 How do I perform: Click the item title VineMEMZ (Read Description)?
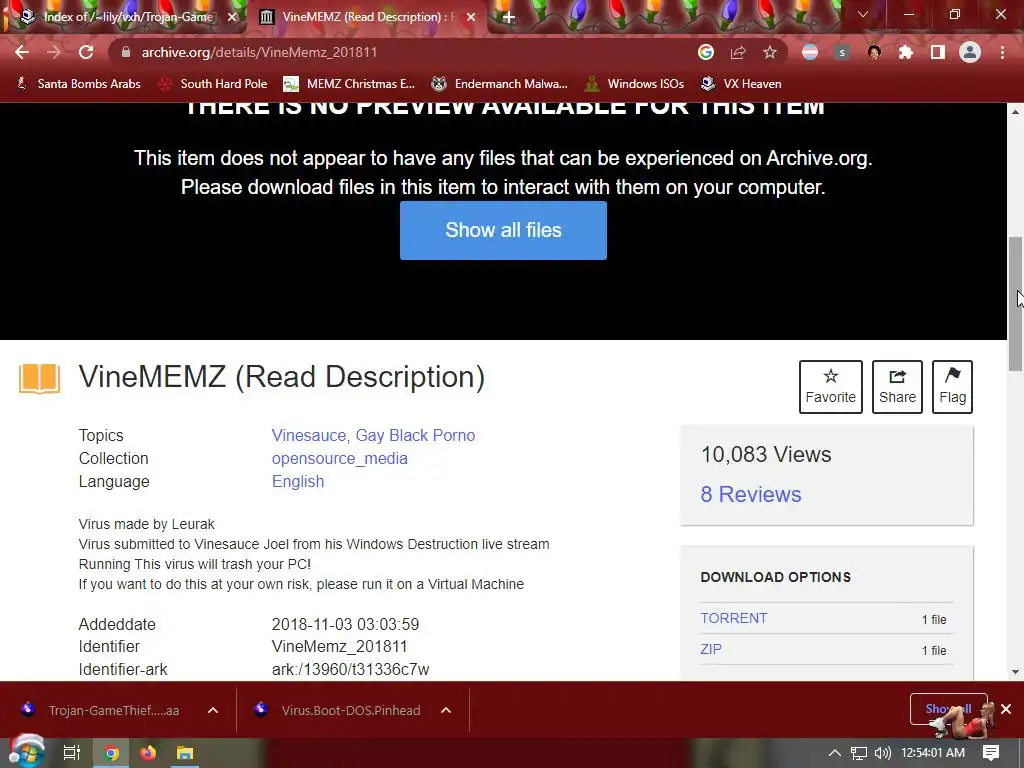(281, 377)
